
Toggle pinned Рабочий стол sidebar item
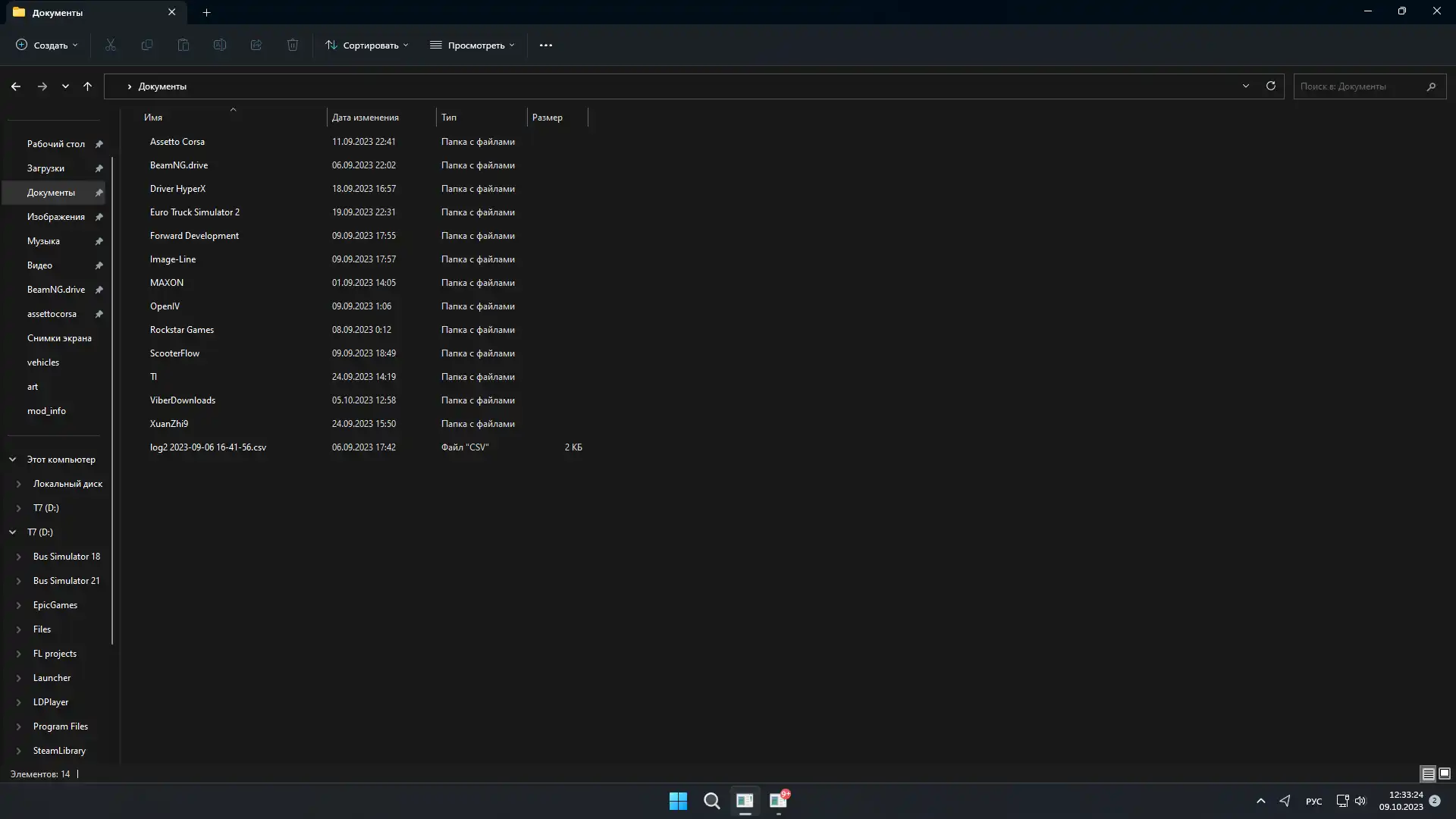click(98, 143)
